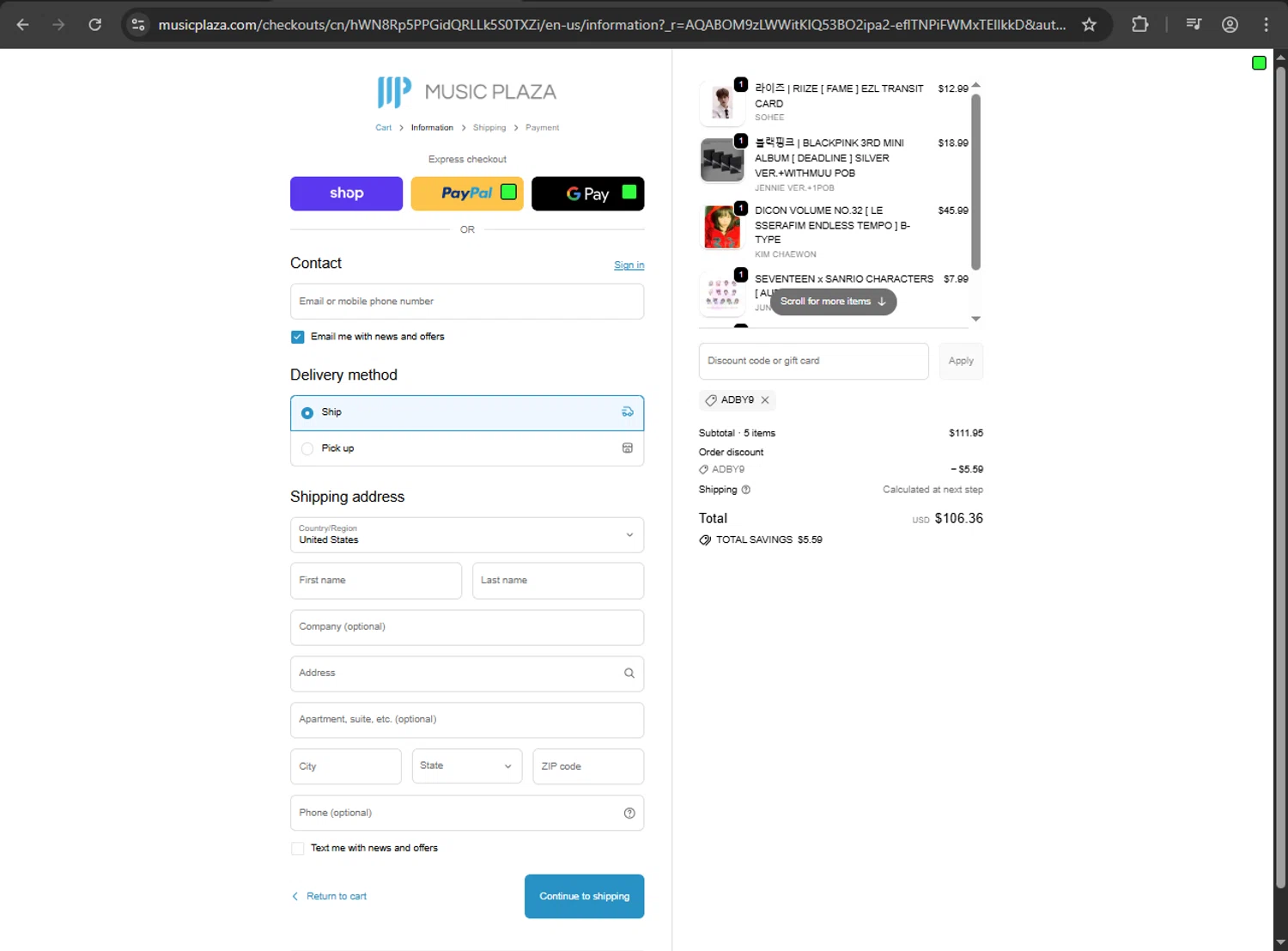Select the Ship delivery radio button
This screenshot has height=951, width=1288.
pyautogui.click(x=307, y=413)
